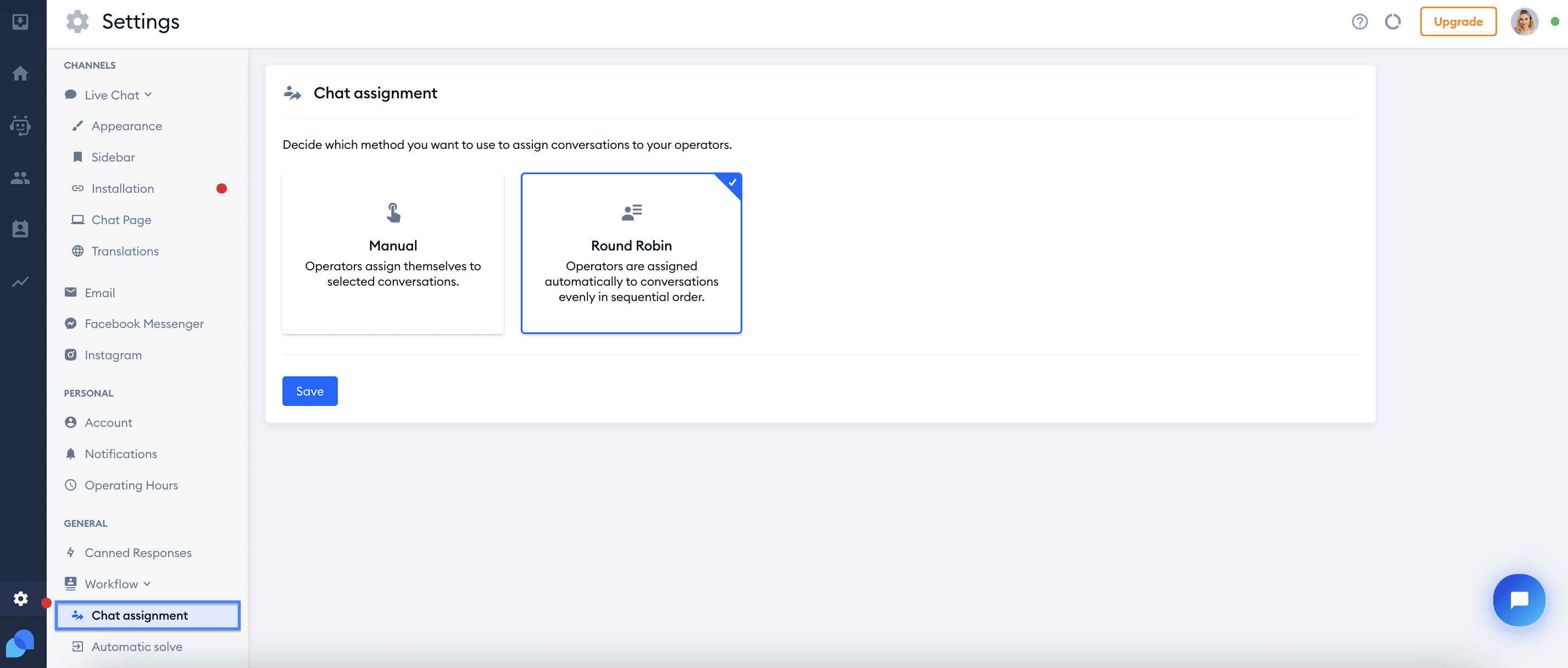Open the help question mark icon
The image size is (1568, 668).
coord(1359,22)
